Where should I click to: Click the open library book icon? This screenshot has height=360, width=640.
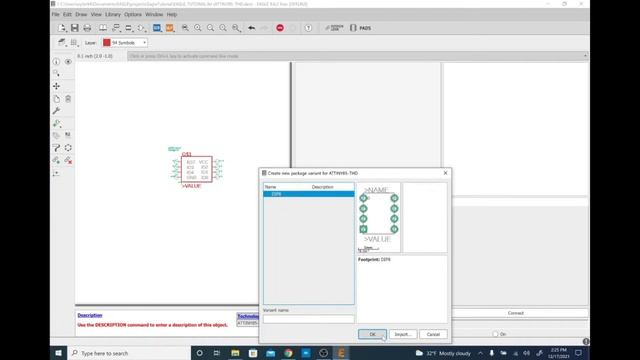tap(103, 28)
